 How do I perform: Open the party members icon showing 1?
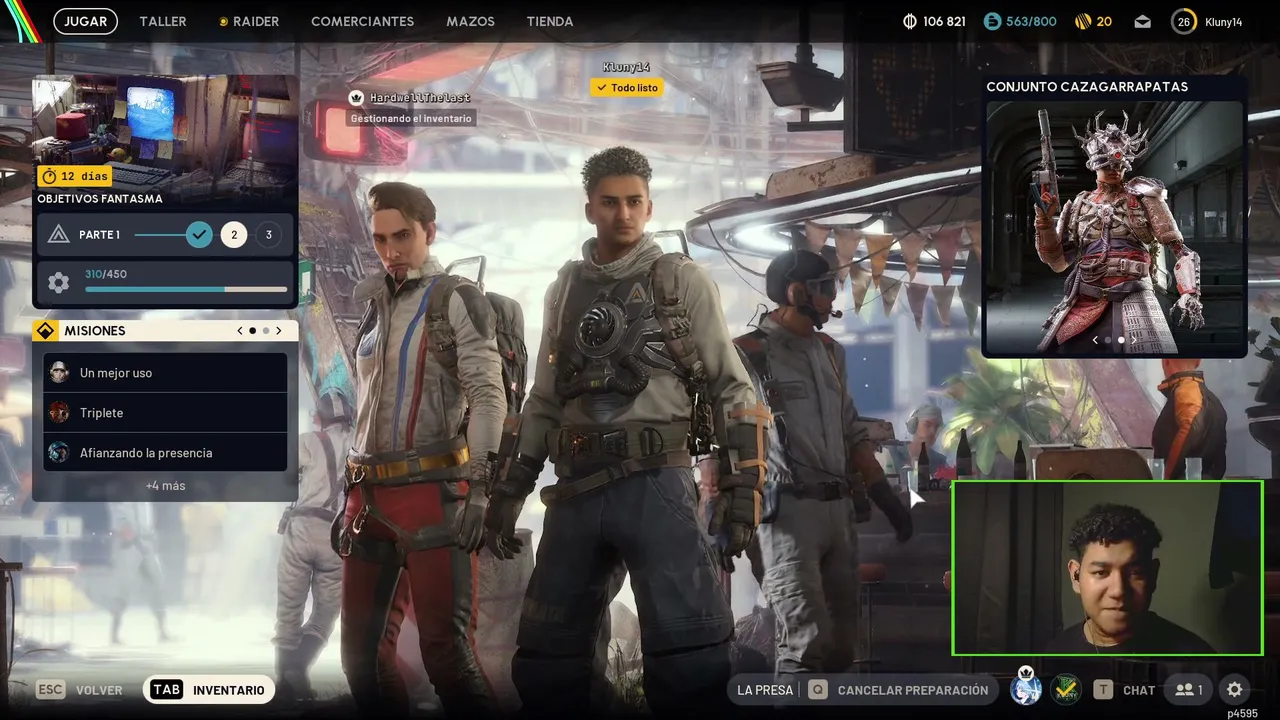(1189, 690)
